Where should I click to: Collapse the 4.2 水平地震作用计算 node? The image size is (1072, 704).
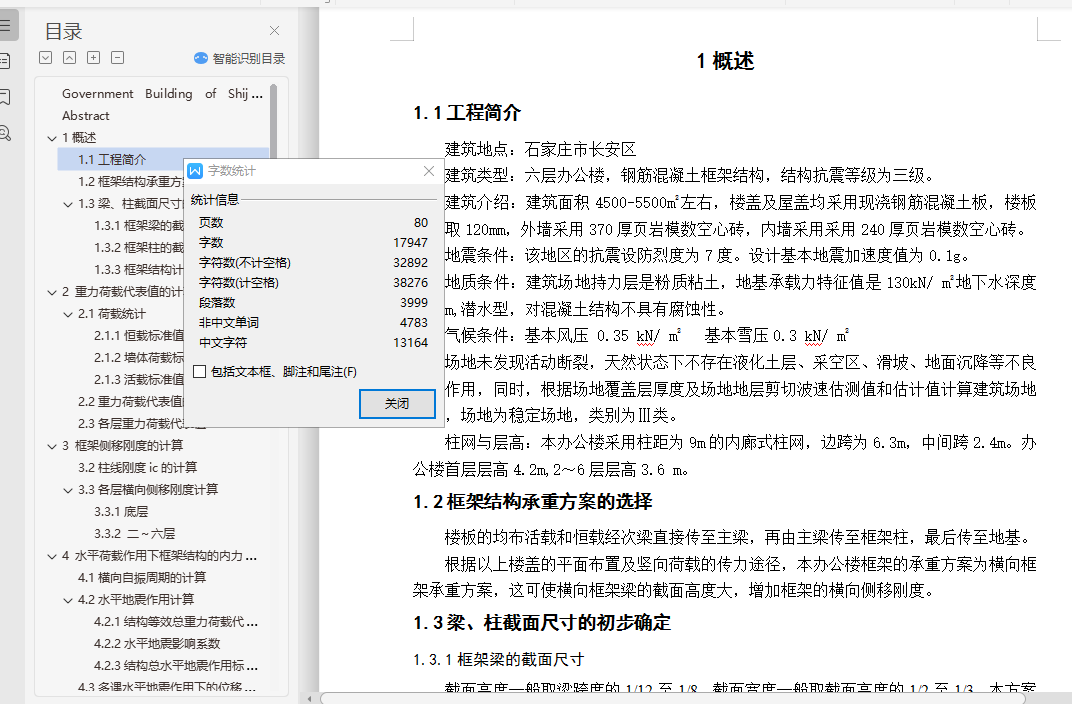pyautogui.click(x=68, y=599)
